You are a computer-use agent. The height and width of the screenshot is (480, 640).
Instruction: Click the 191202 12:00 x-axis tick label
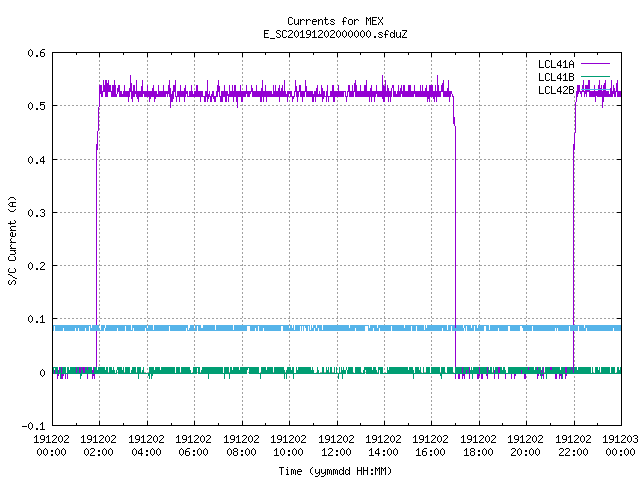[336, 446]
